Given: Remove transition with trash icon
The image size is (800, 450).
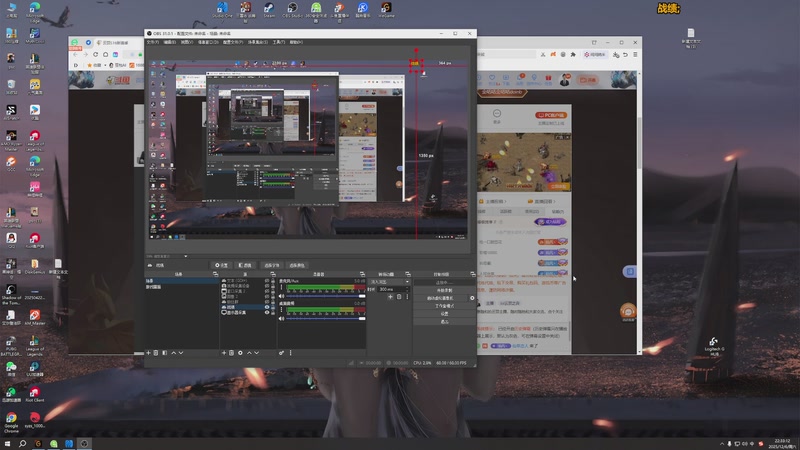Looking at the screenshot, I should coord(399,296).
